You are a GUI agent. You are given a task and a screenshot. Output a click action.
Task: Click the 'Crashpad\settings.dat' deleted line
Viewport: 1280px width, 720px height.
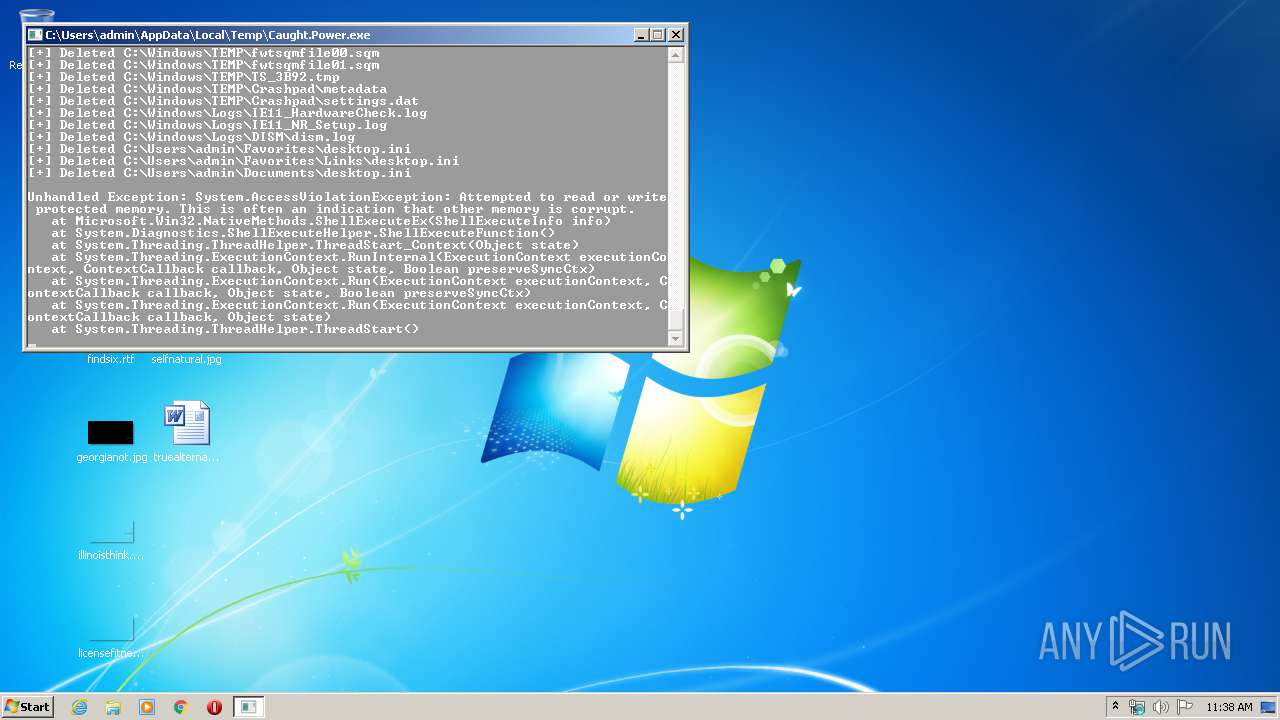pos(223,101)
